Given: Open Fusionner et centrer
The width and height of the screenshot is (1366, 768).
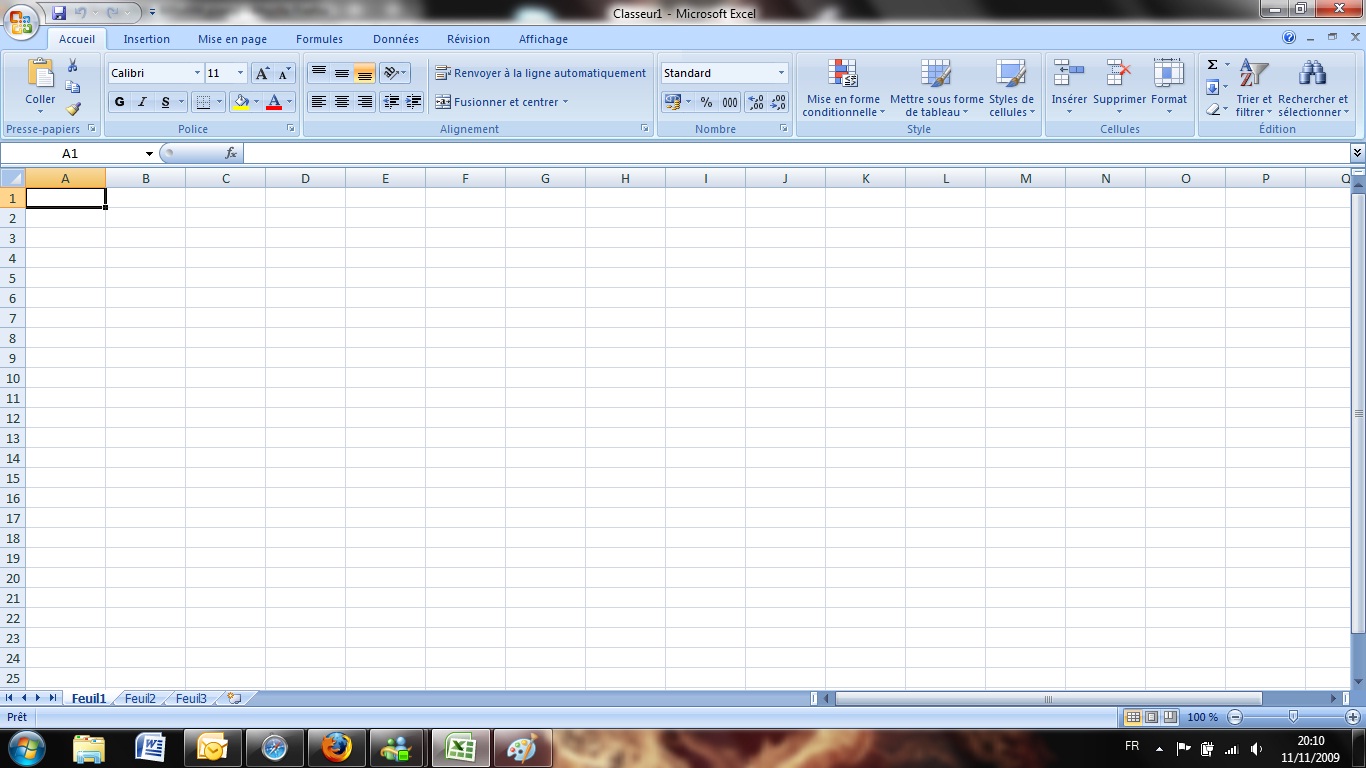Looking at the screenshot, I should [496, 101].
